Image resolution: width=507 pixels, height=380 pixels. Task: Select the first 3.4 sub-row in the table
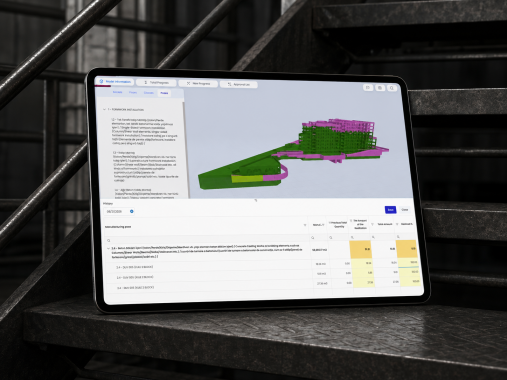tap(135, 267)
